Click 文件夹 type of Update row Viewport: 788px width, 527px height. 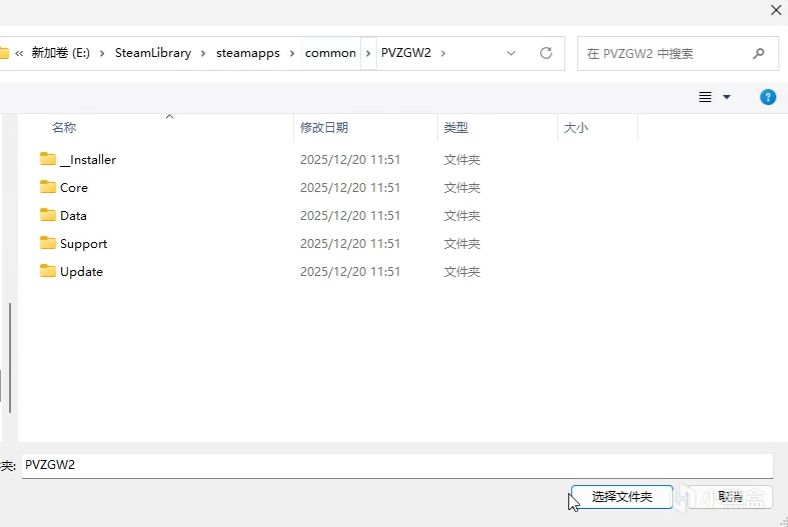(x=462, y=272)
